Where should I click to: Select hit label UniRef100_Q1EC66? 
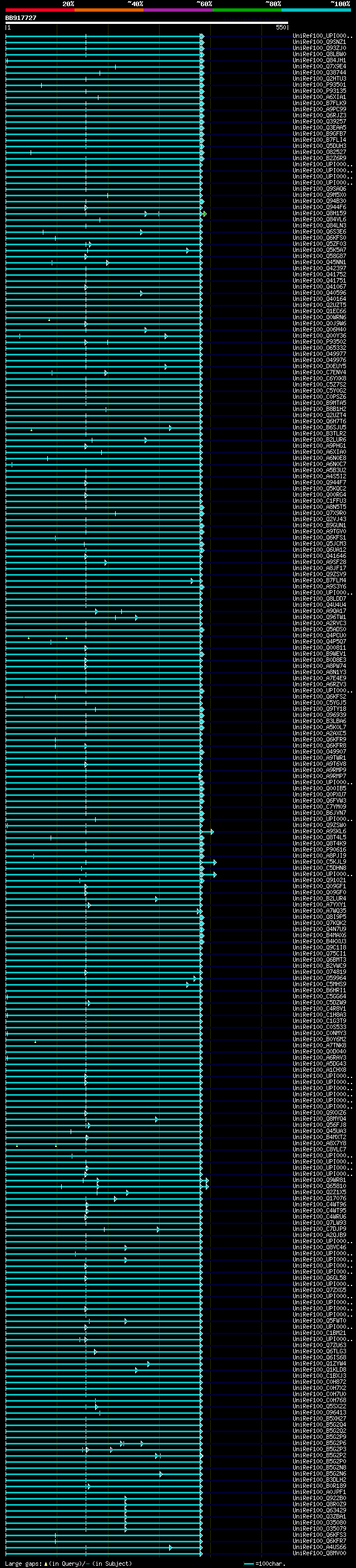coord(319,311)
